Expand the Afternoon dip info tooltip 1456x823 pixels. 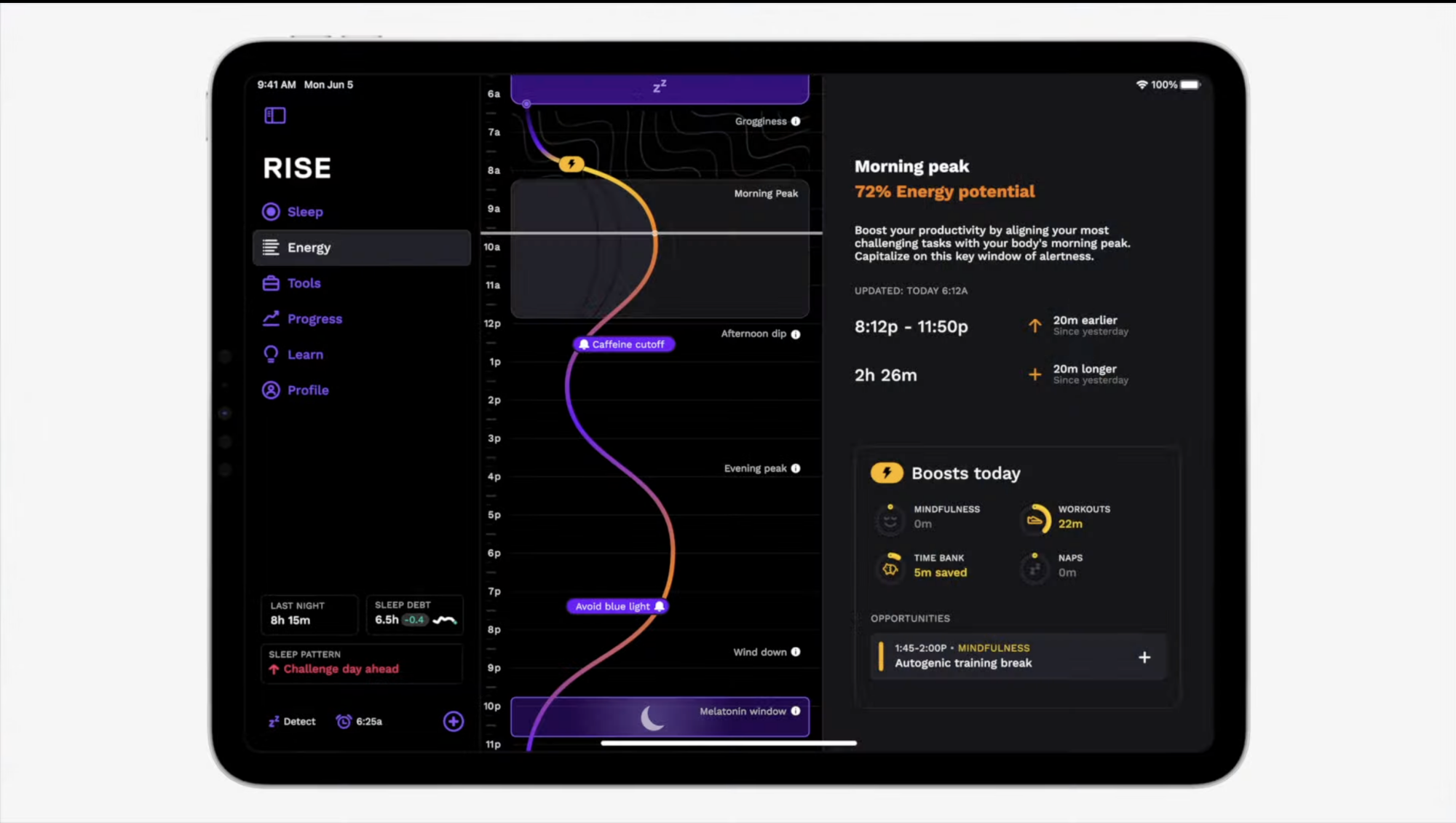point(796,333)
